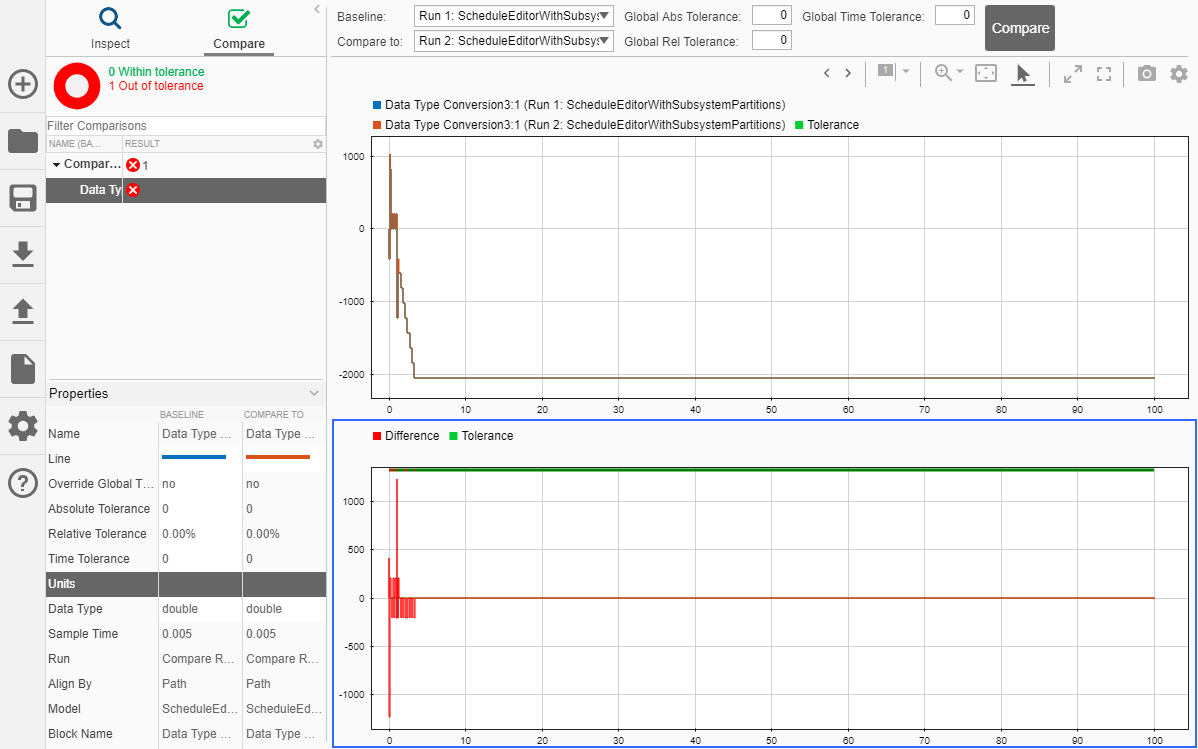Click the Filter Comparisons search field

pos(185,126)
